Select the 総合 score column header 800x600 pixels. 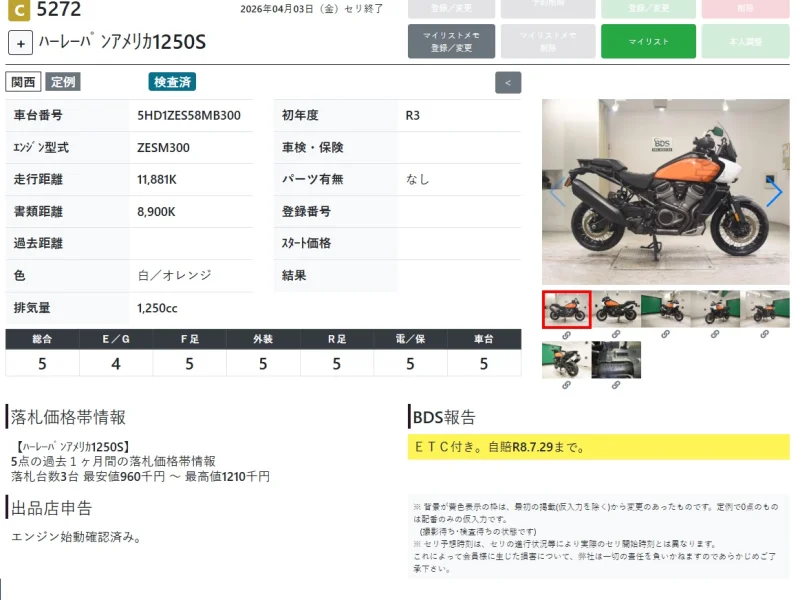point(42,339)
